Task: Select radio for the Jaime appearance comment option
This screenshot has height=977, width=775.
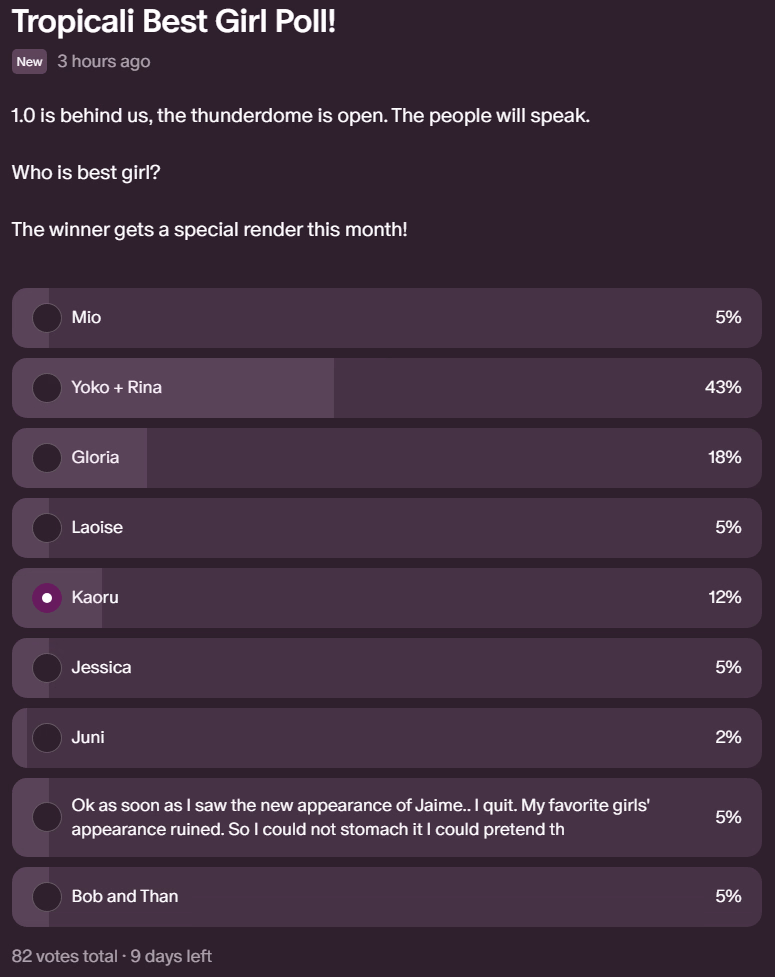Action: coord(47,817)
